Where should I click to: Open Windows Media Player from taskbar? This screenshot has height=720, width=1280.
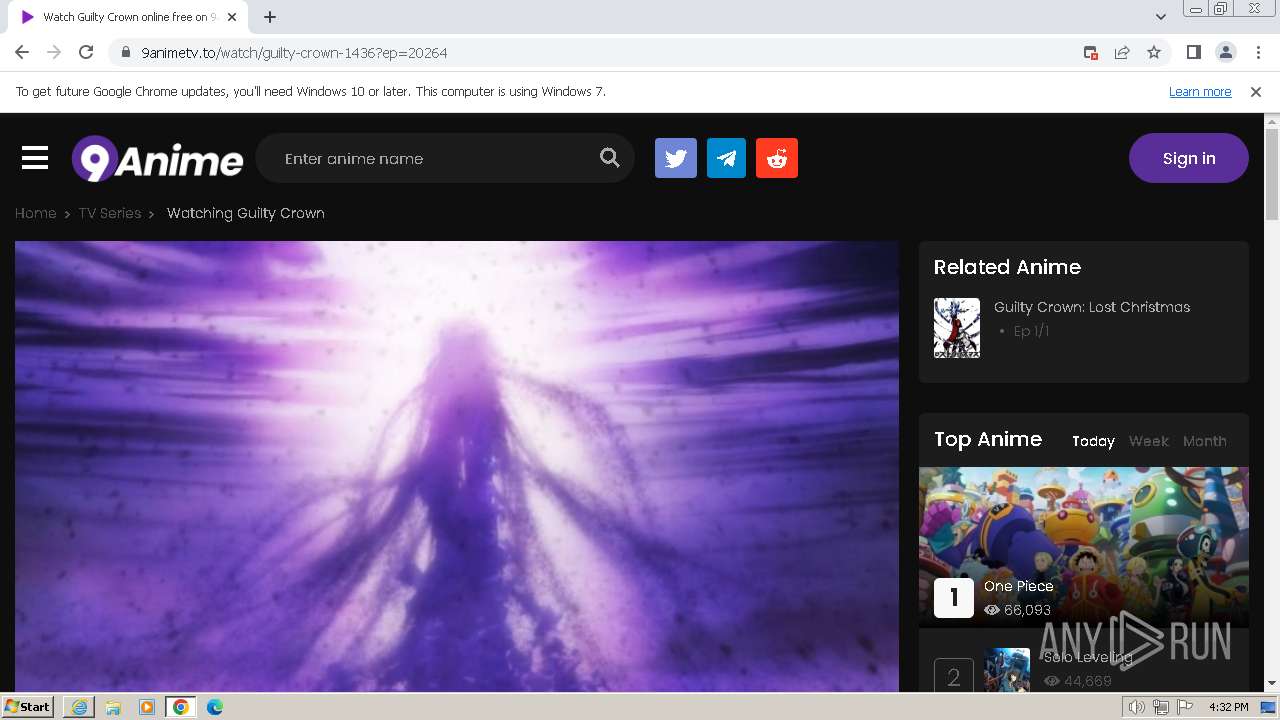coord(147,707)
